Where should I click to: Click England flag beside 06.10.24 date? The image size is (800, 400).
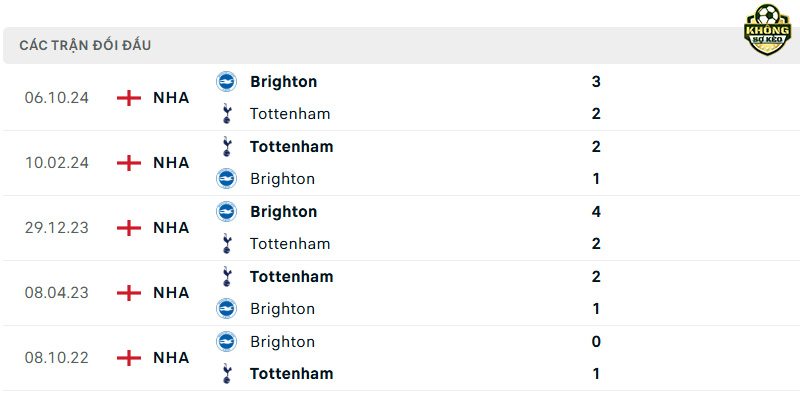(129, 98)
